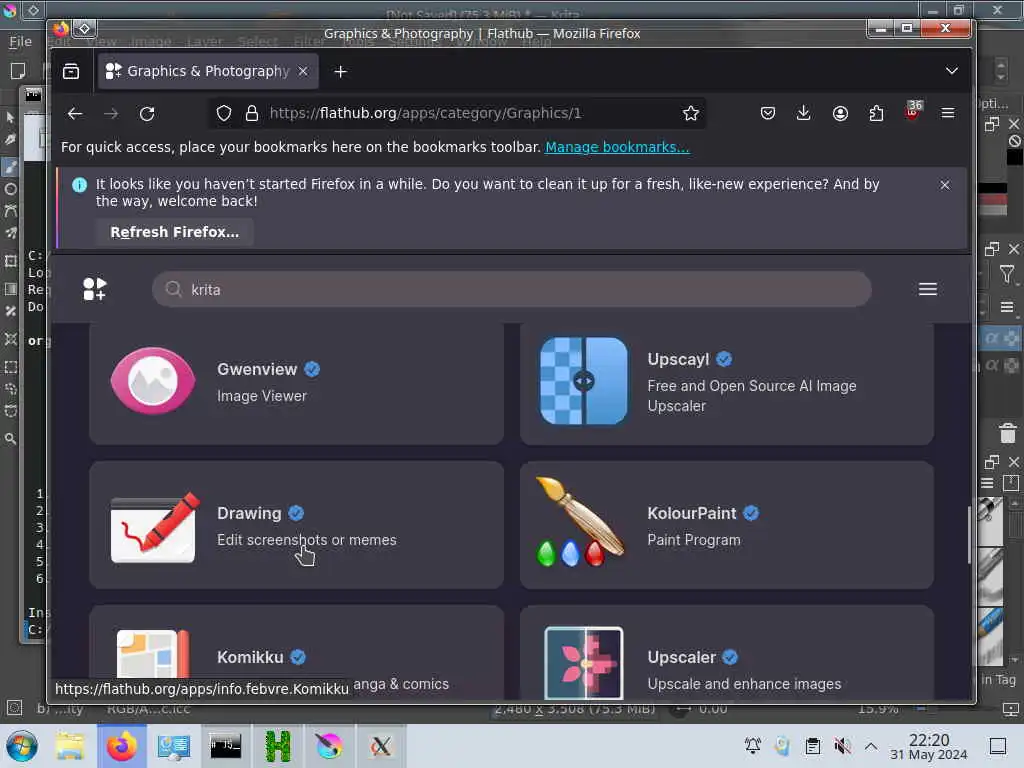
Task: Select Krita's calligraphy tool
Action: pos(10,140)
